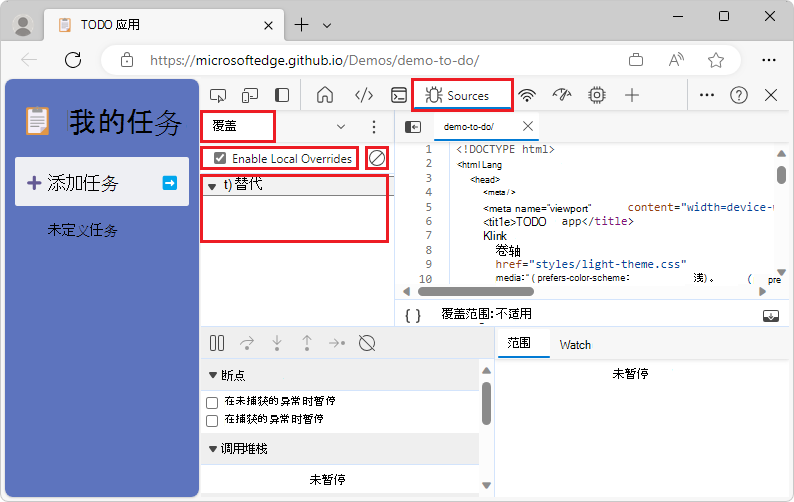Open the Performance tool icon
The image size is (794, 502).
pyautogui.click(x=562, y=95)
